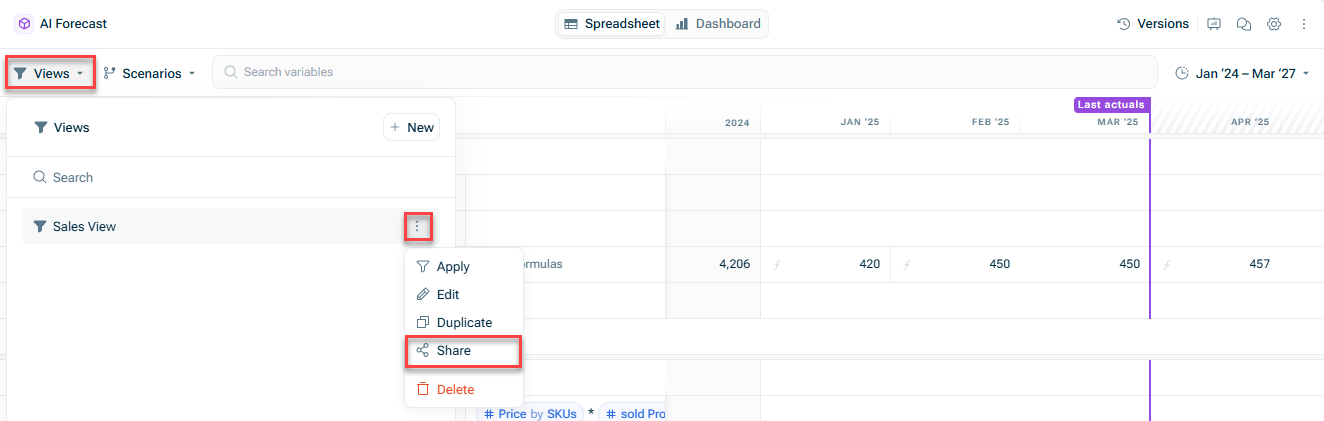Open the Scenarios dropdown
The width and height of the screenshot is (1324, 421).
[x=150, y=73]
